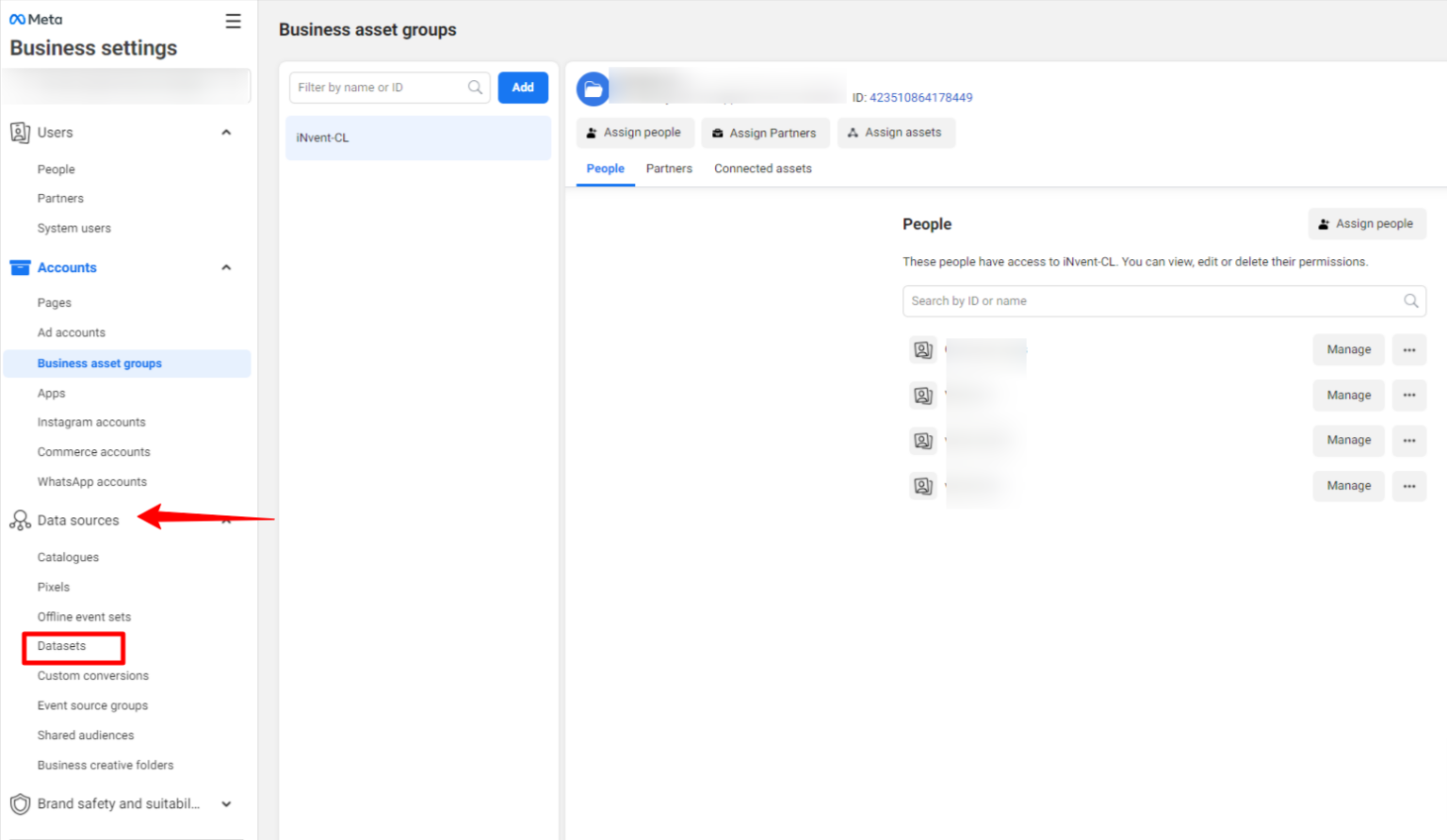Click the asset group ID link 423510864178449
Viewport: 1447px width, 840px height.
coord(920,97)
